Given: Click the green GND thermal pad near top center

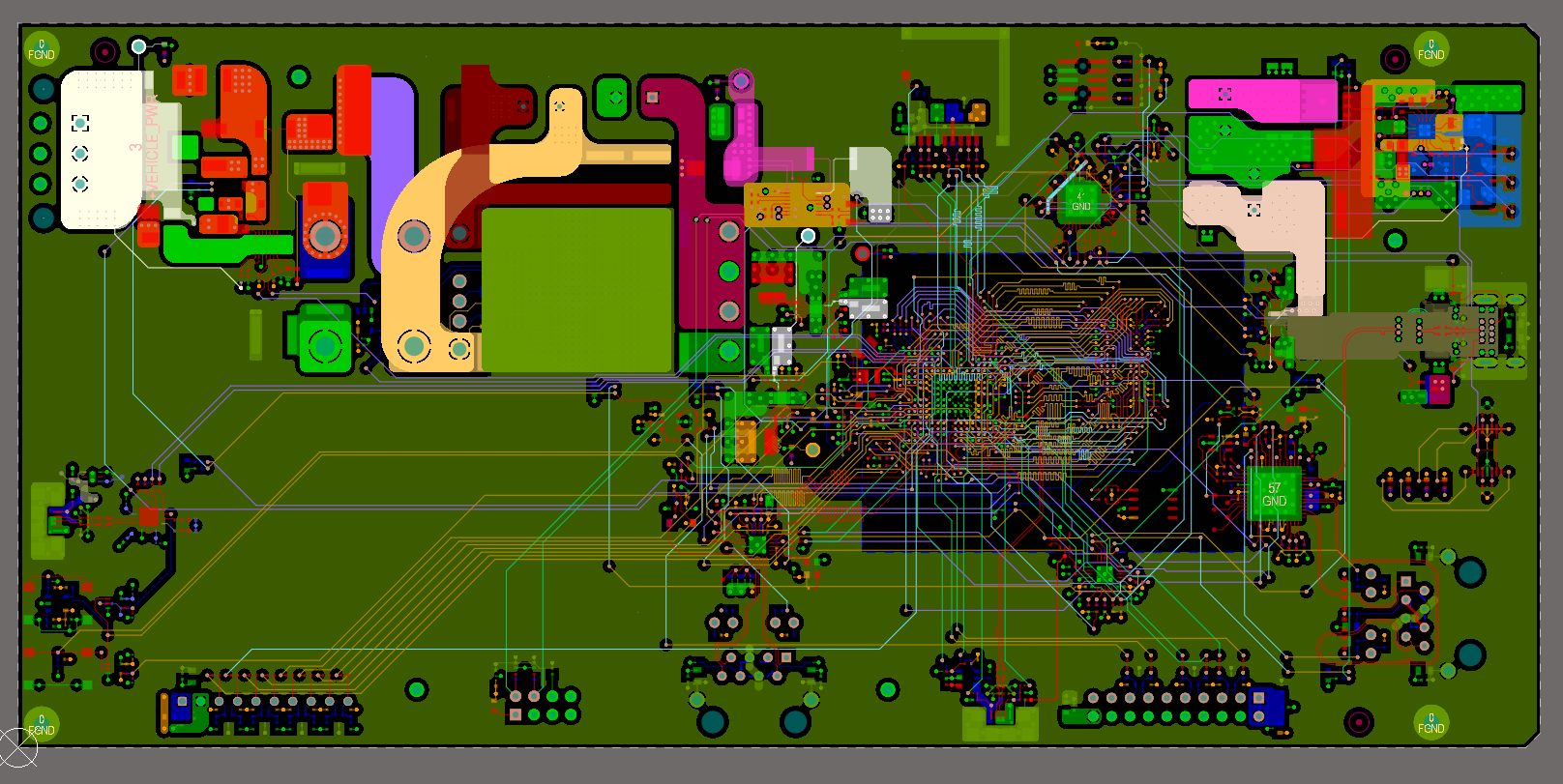Looking at the screenshot, I should tap(1081, 201).
